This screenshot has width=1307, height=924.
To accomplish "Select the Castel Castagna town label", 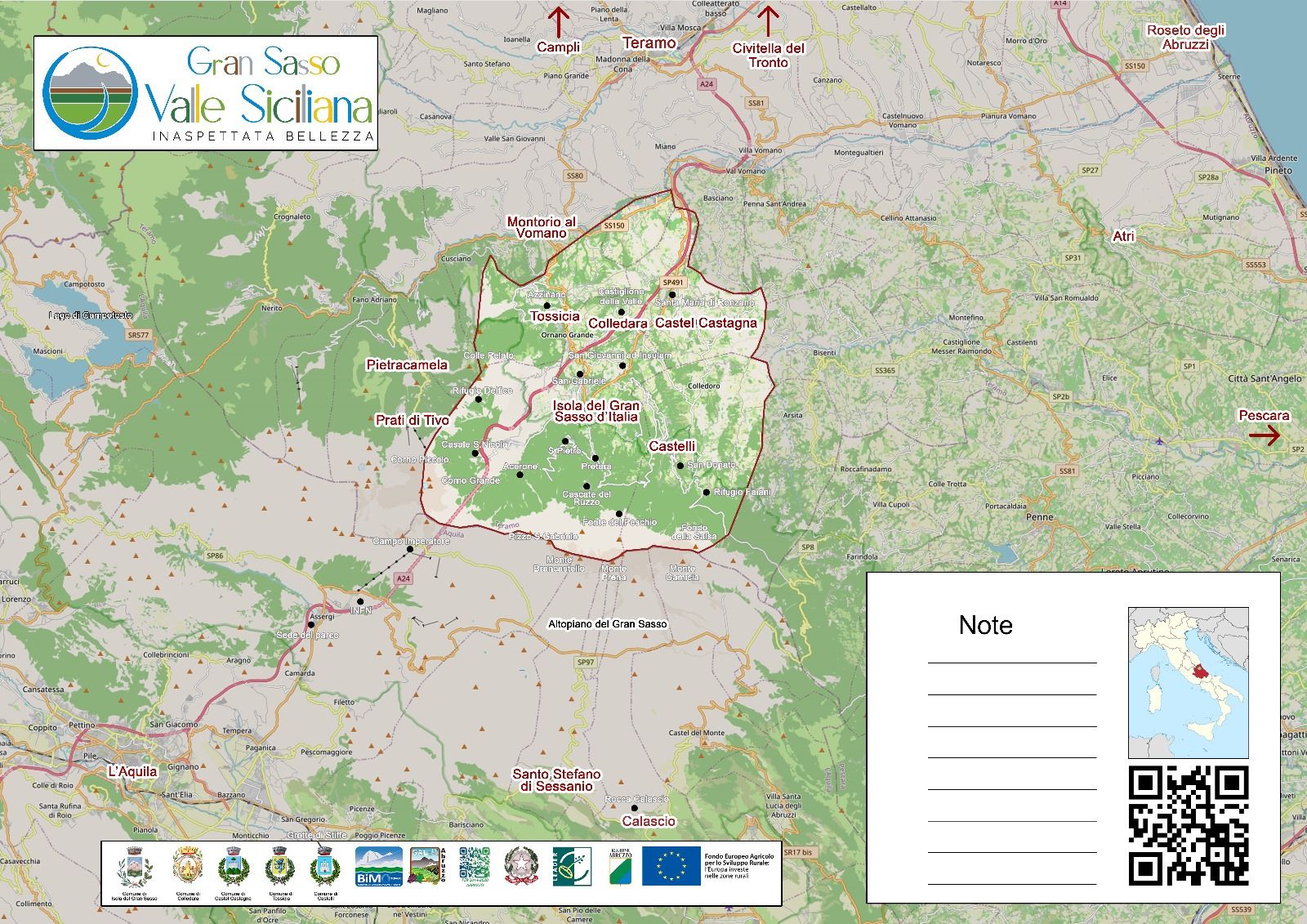I will tap(706, 323).
